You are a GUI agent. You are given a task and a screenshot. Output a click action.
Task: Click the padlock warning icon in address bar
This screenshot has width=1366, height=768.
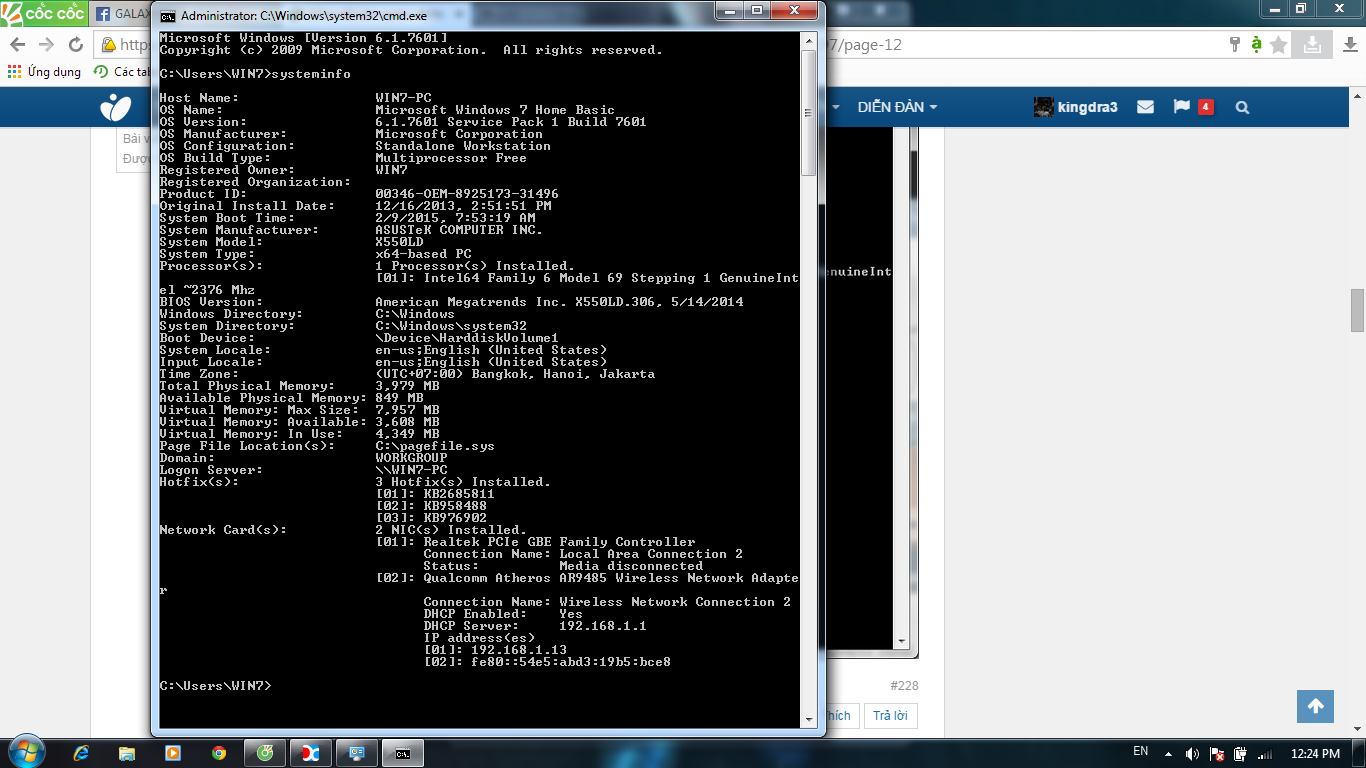[109, 45]
